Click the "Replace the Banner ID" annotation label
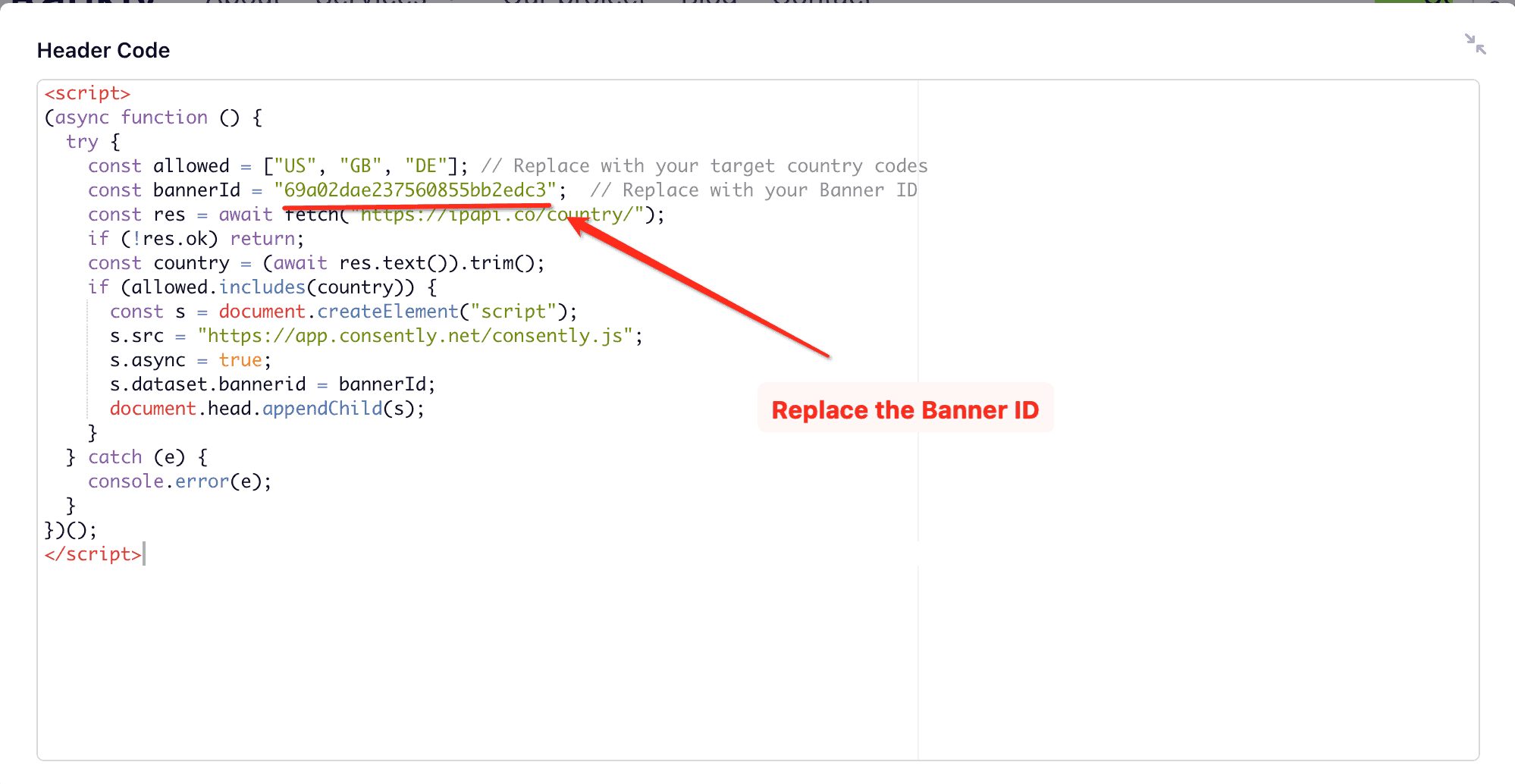Image resolution: width=1515 pixels, height=784 pixels. pyautogui.click(x=905, y=410)
